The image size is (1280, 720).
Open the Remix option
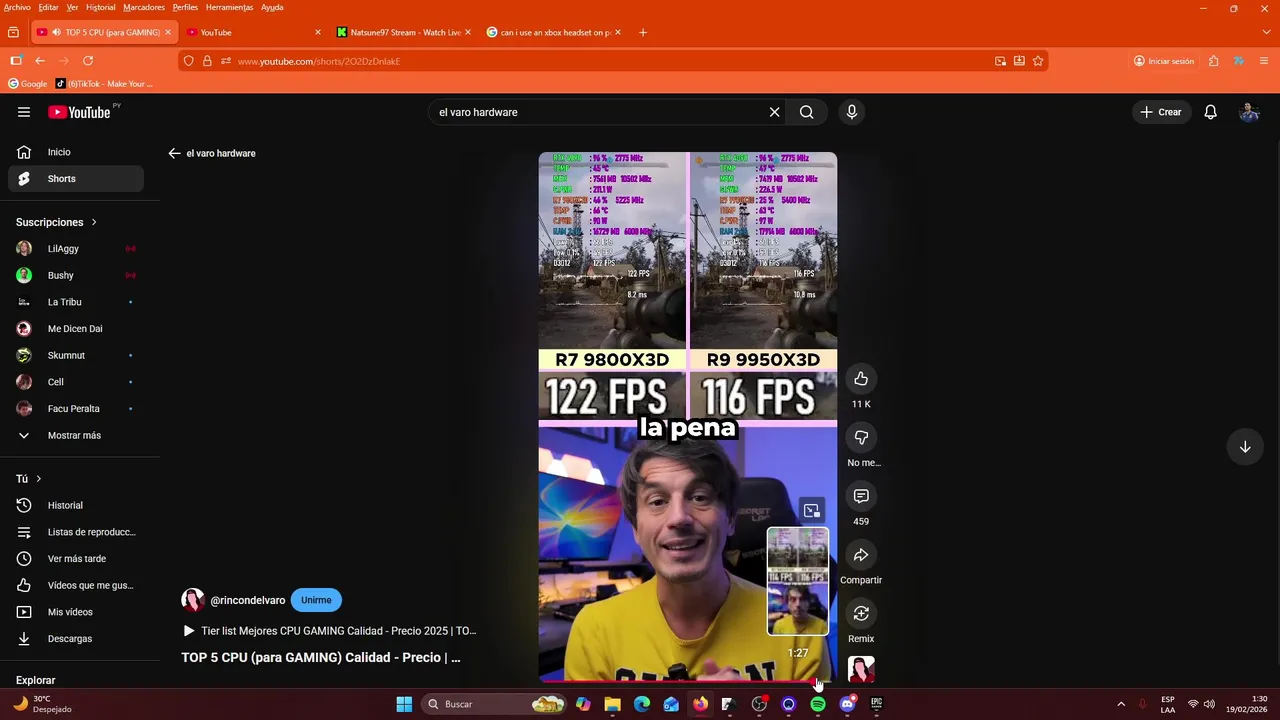(x=861, y=613)
